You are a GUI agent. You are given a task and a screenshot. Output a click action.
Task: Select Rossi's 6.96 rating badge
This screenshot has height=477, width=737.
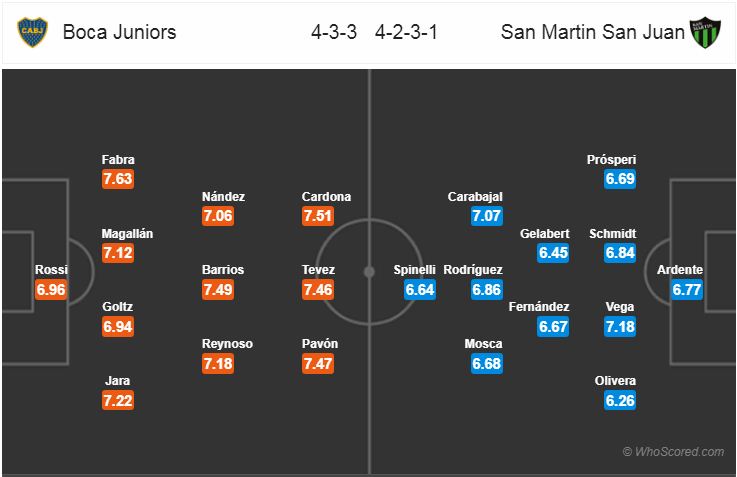pos(51,289)
